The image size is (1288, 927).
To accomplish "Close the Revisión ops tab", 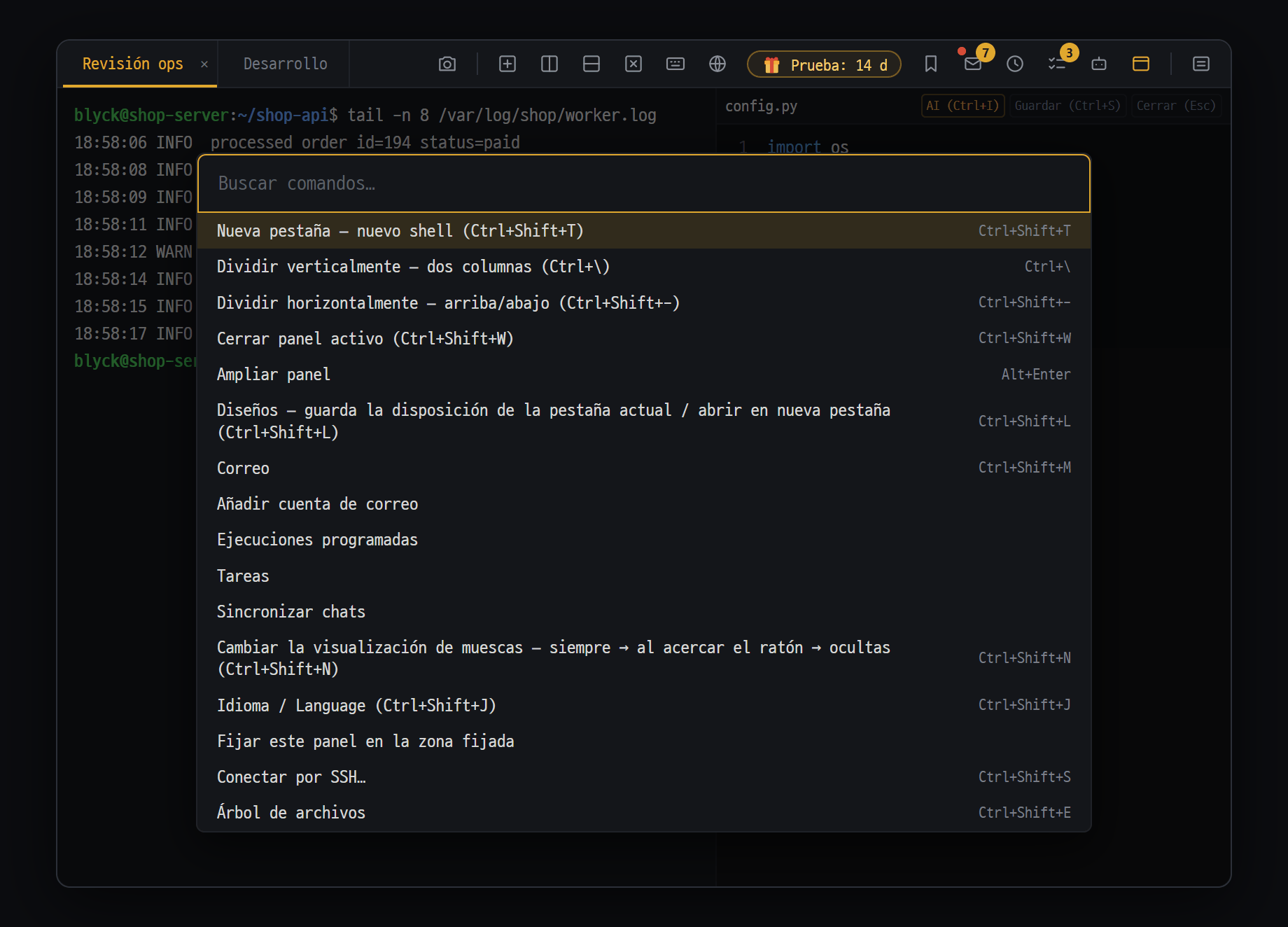I will (204, 64).
